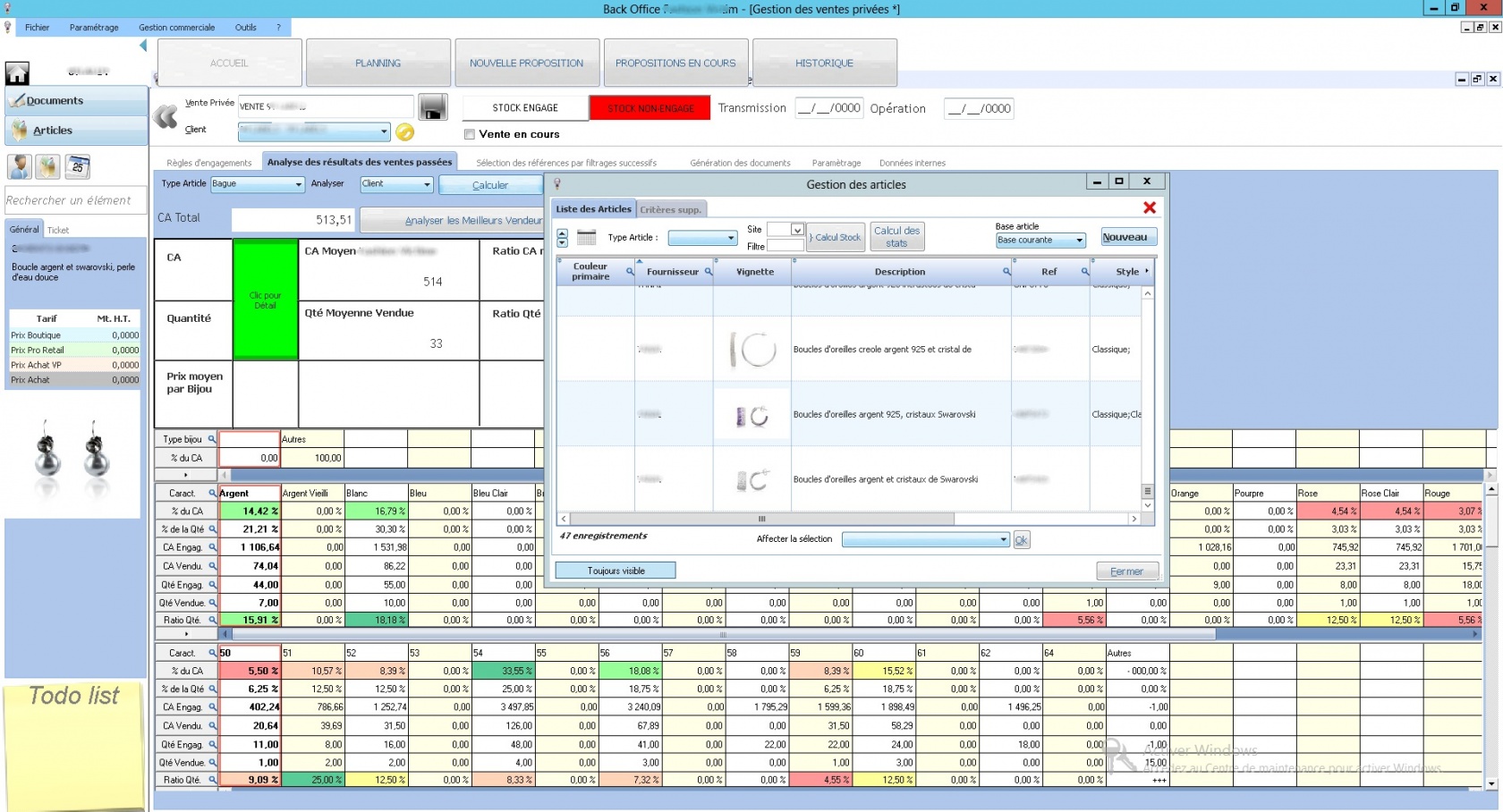
Task: Click the grid table icon in Gestion des articles
Action: pyautogui.click(x=586, y=238)
